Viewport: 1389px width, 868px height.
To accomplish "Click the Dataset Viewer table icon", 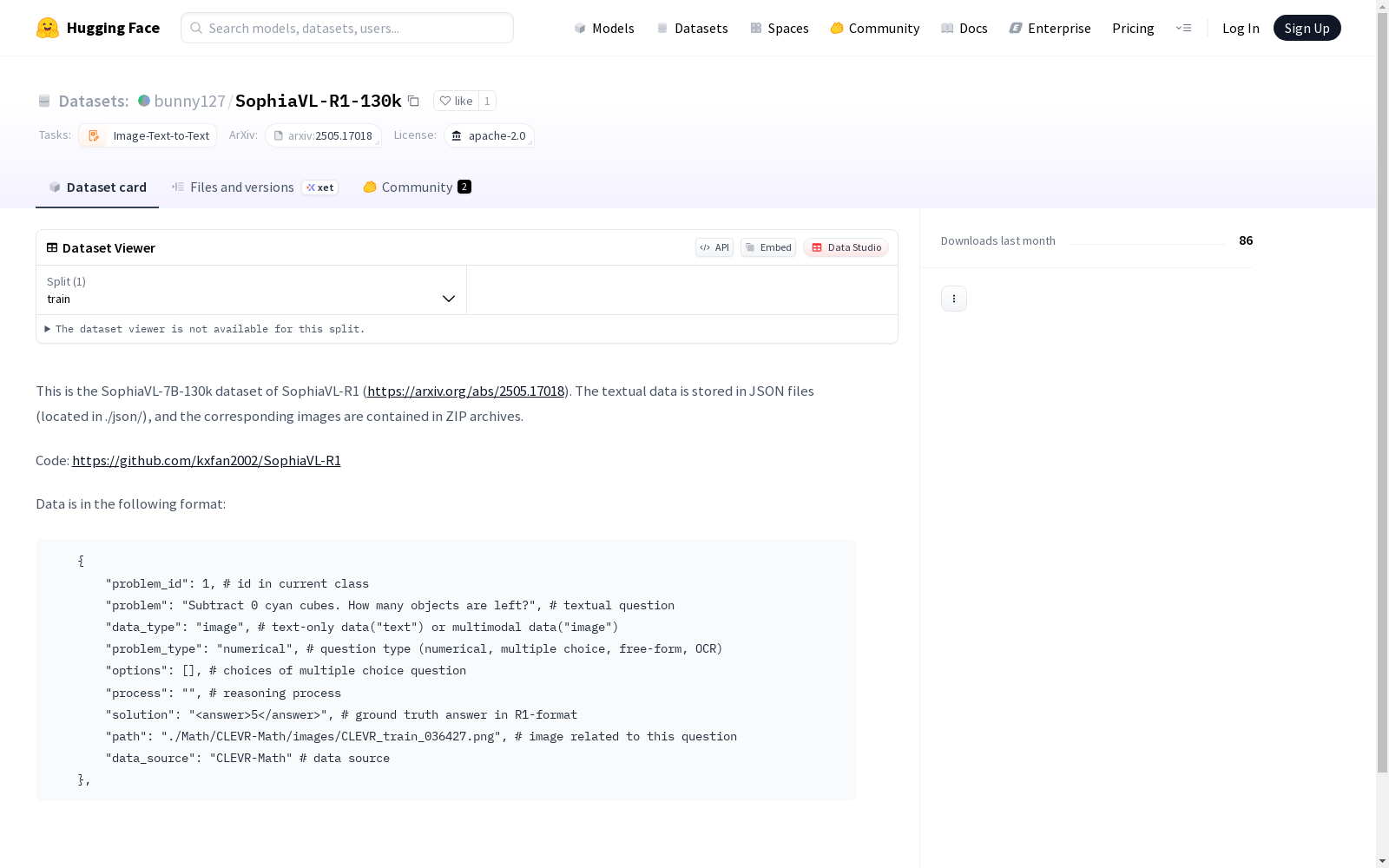I will tap(52, 247).
